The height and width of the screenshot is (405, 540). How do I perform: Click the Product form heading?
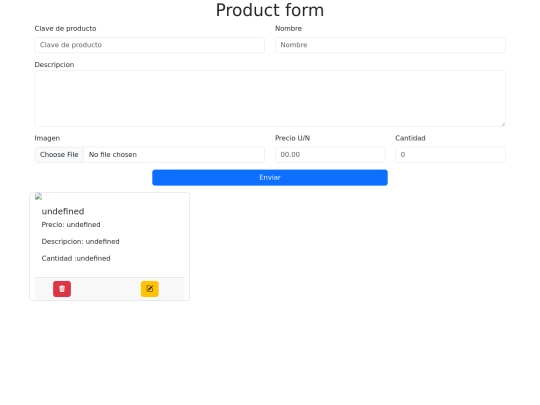coord(270,10)
